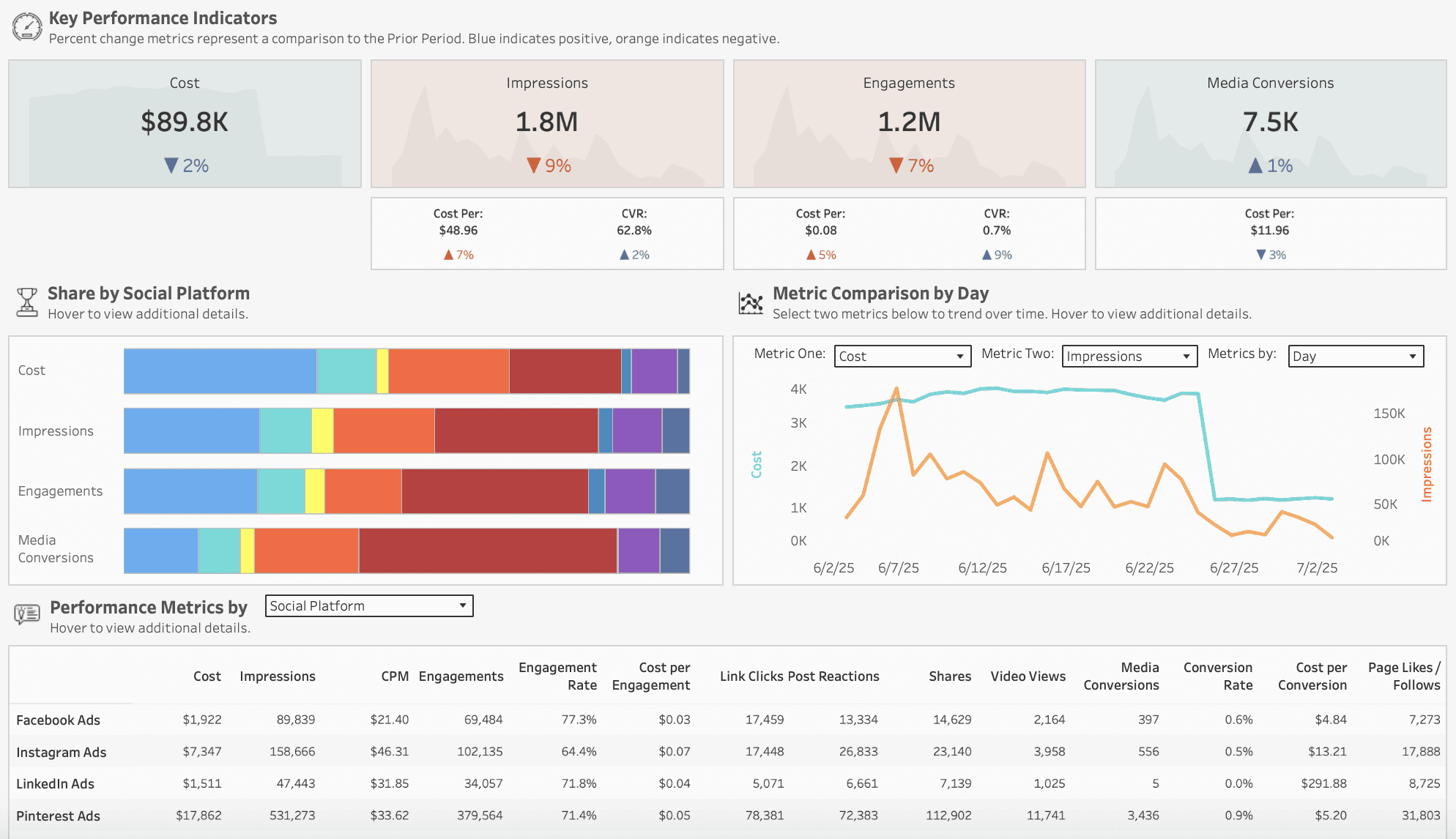Click the Conversion Rate column header
Screen dimensions: 1456x839
(x=1218, y=676)
